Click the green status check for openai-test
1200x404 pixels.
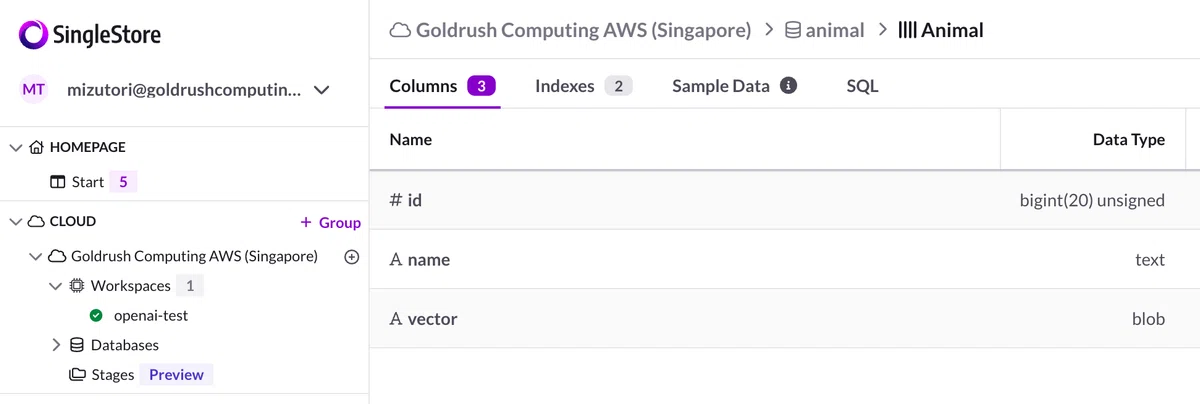(97, 315)
